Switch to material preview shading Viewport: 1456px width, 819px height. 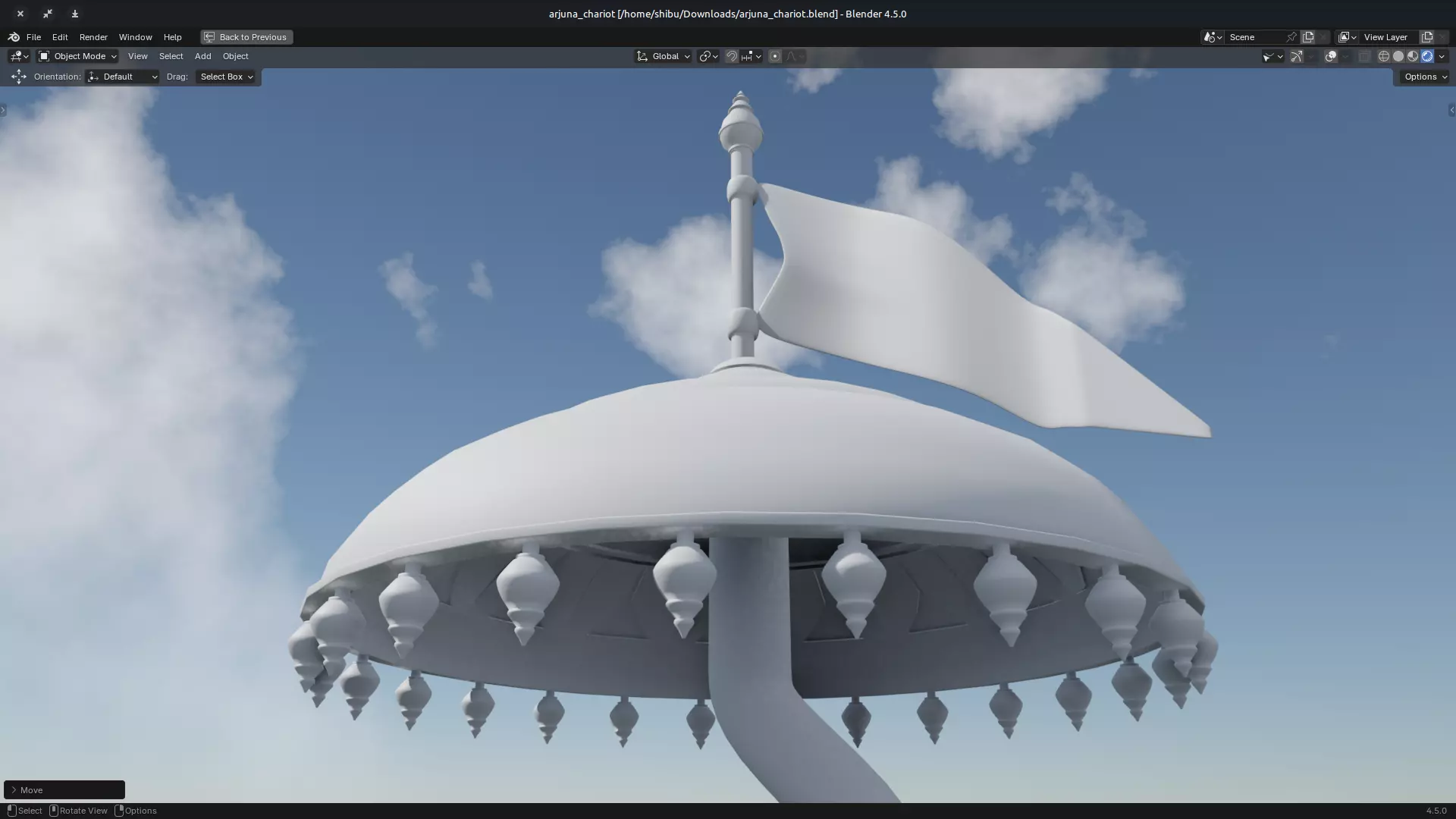pos(1413,56)
